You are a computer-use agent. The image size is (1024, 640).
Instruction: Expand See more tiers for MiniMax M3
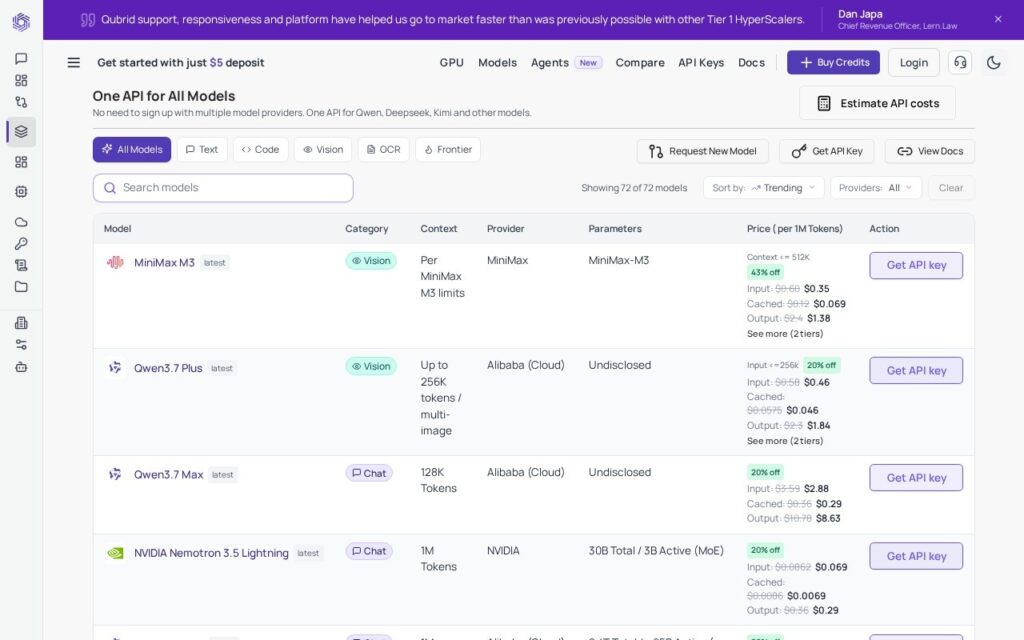(x=784, y=334)
